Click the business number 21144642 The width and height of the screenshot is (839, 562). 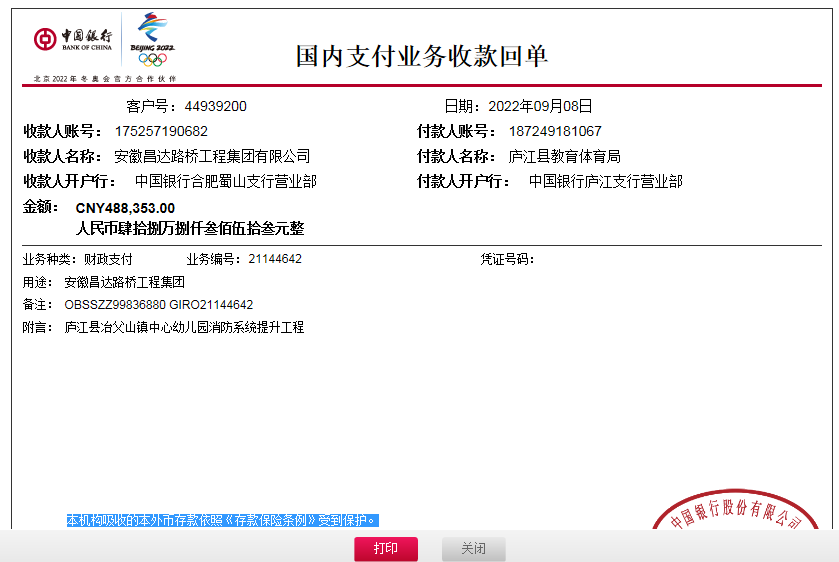click(x=275, y=259)
